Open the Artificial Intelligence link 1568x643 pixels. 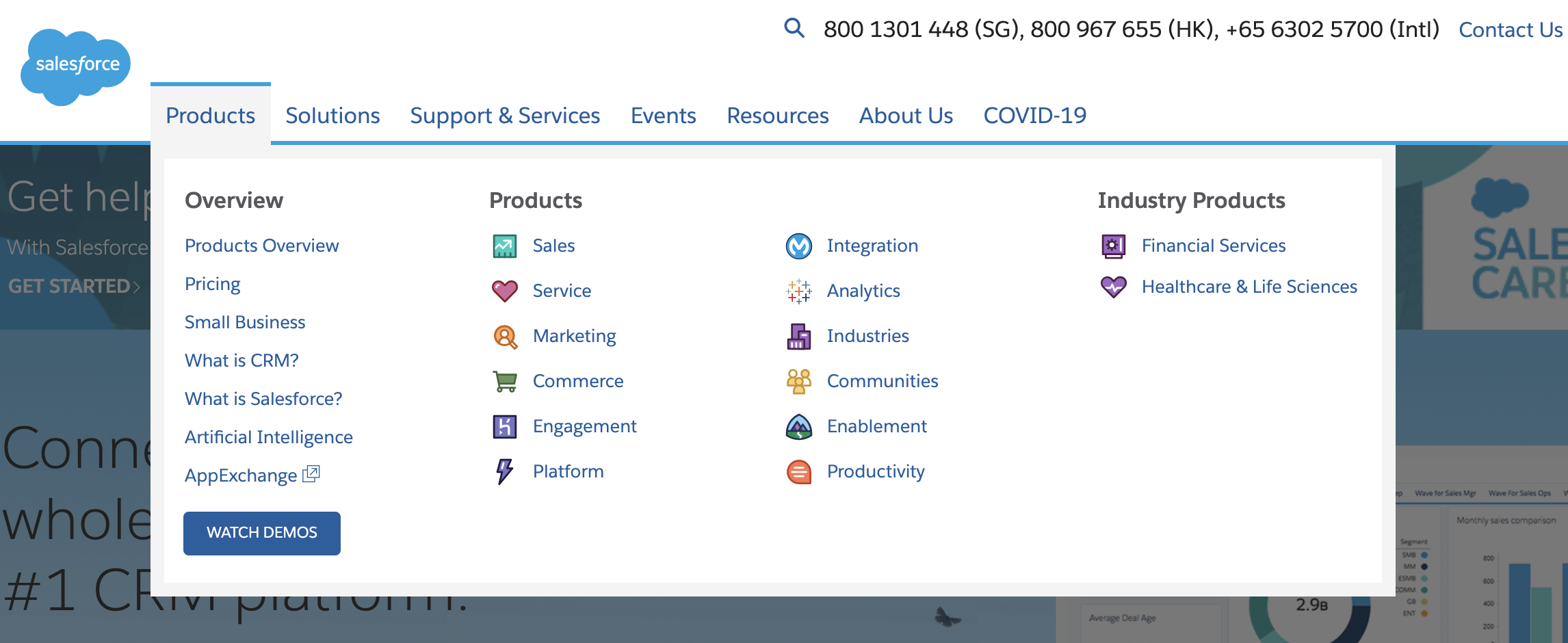269,437
